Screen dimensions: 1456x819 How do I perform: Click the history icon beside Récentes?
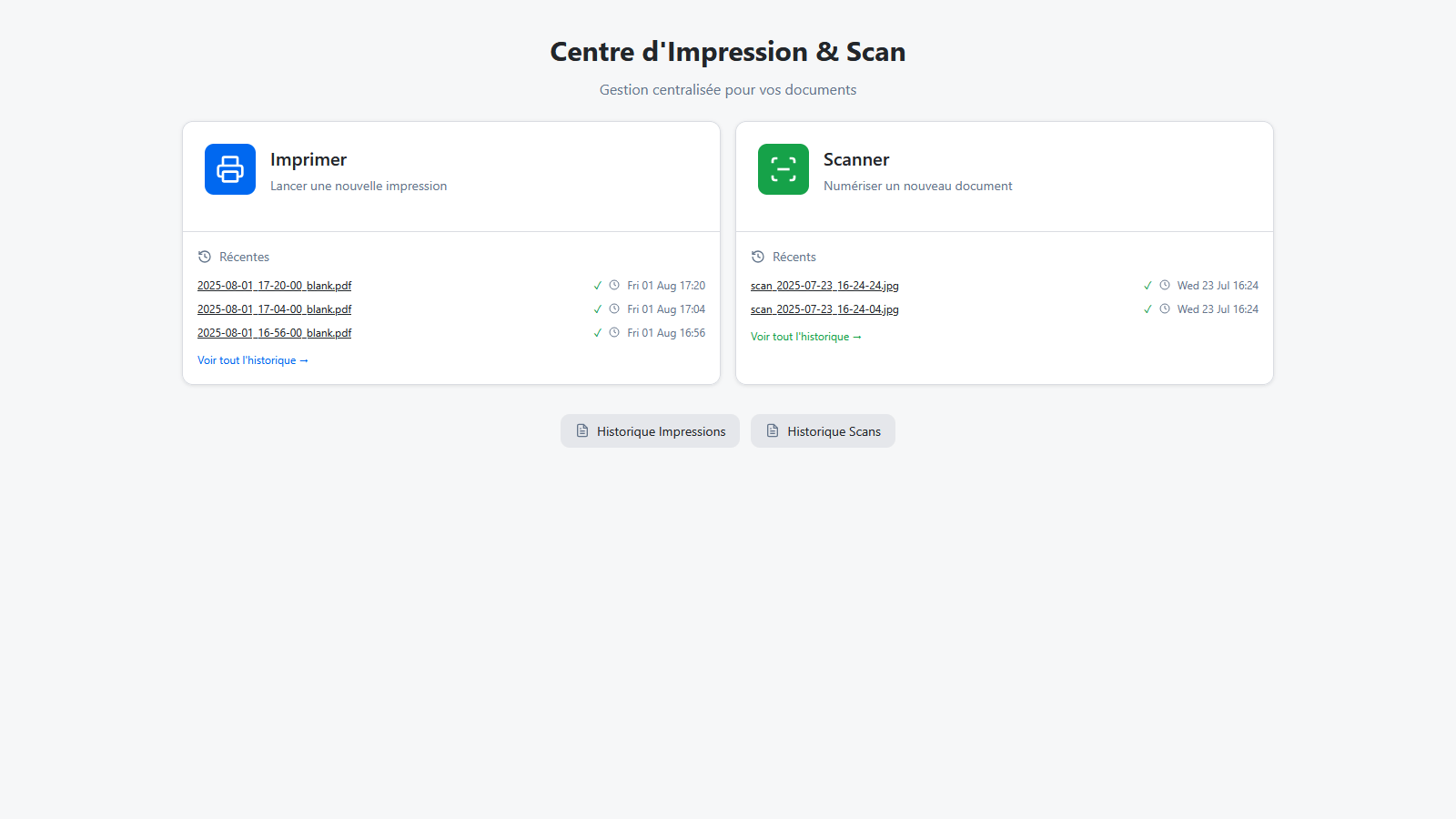pos(205,257)
